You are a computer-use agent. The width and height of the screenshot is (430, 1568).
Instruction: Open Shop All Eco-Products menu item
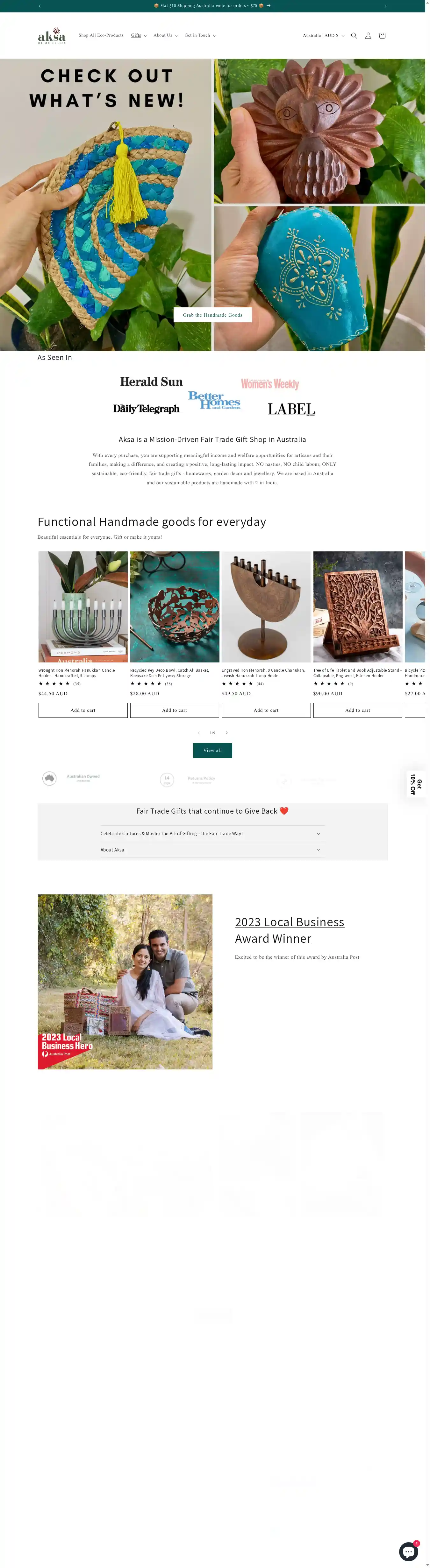tap(101, 35)
